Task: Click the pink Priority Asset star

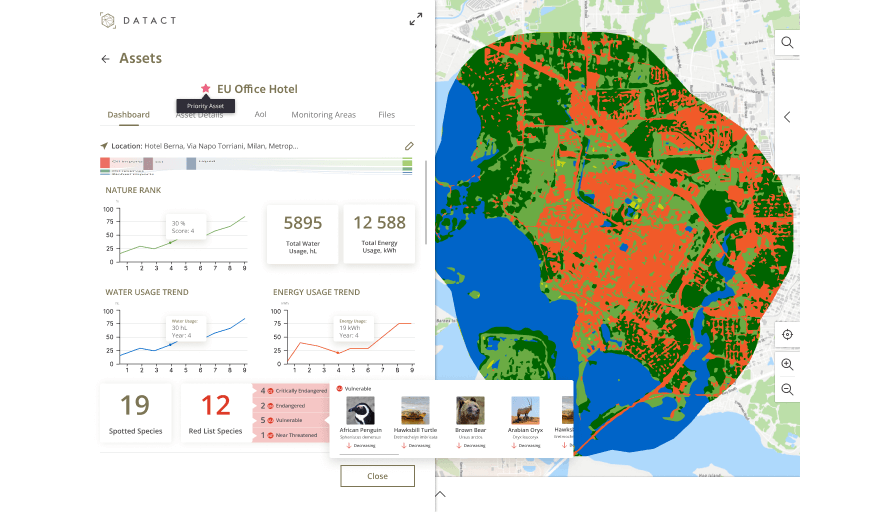Action: (206, 89)
